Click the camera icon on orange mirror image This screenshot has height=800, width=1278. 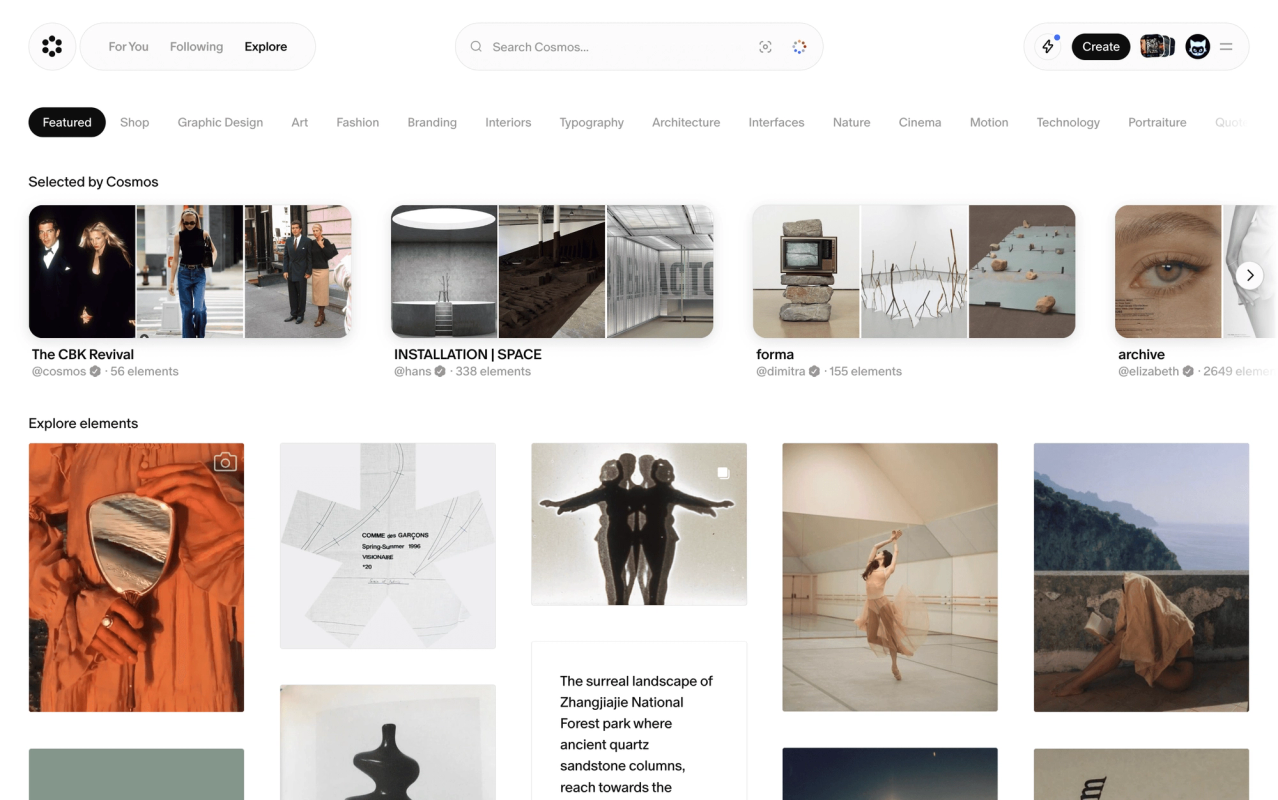[x=225, y=461]
